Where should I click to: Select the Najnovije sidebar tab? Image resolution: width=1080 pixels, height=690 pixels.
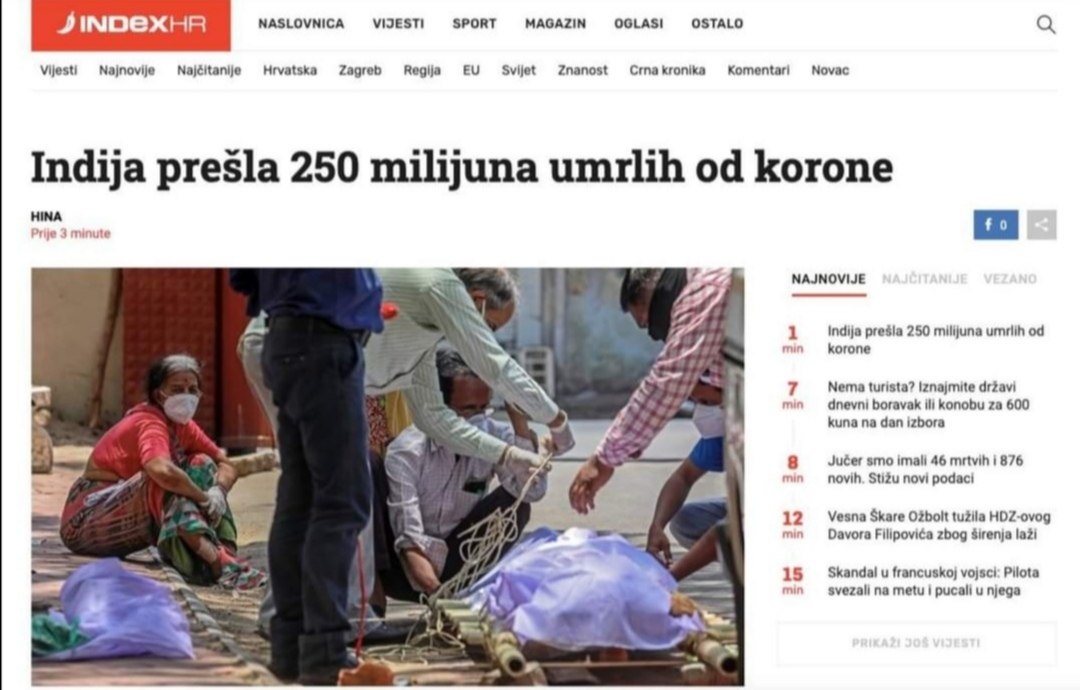829,280
